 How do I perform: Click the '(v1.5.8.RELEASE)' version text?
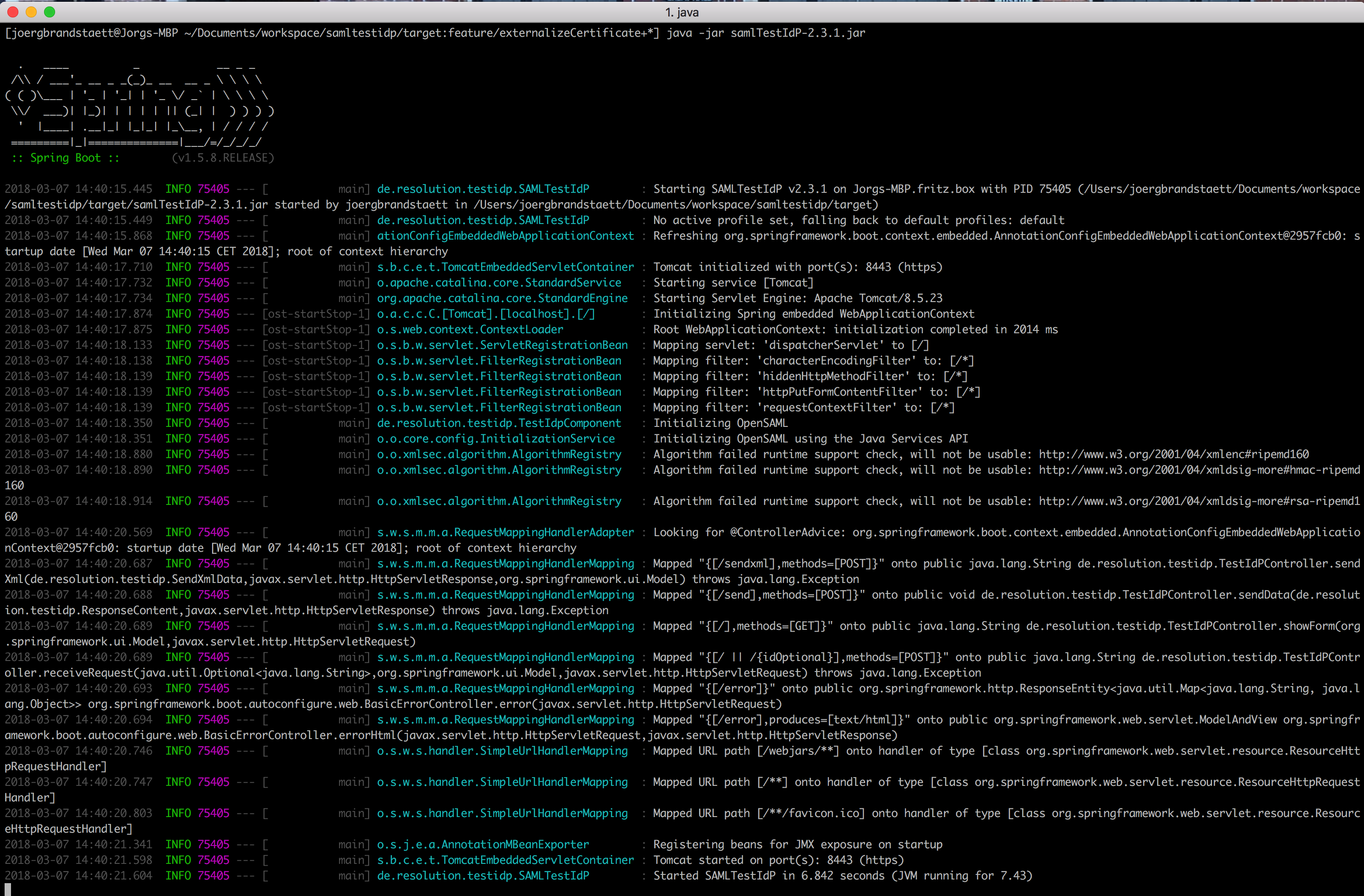(223, 157)
